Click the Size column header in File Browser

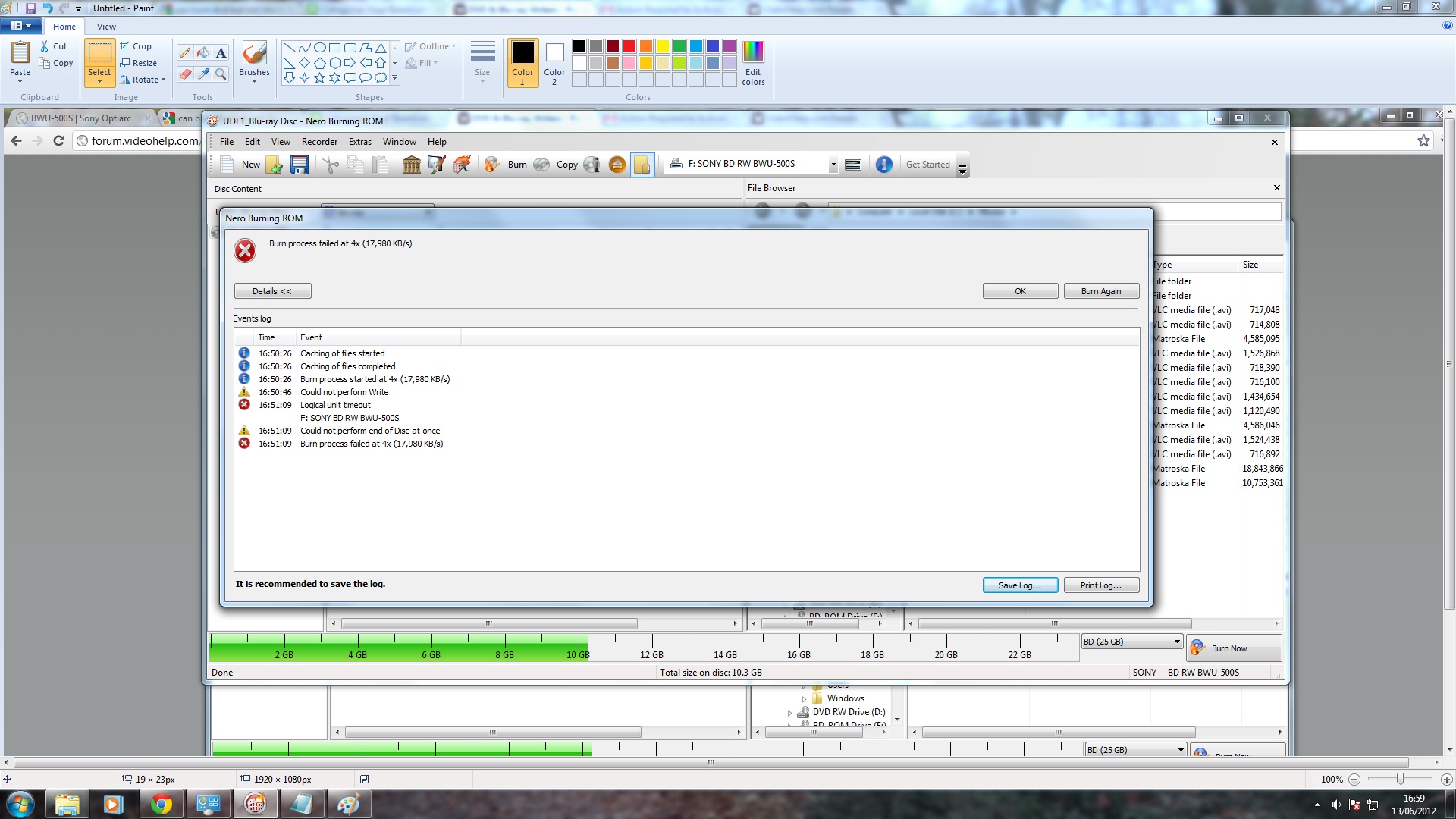pos(1260,265)
